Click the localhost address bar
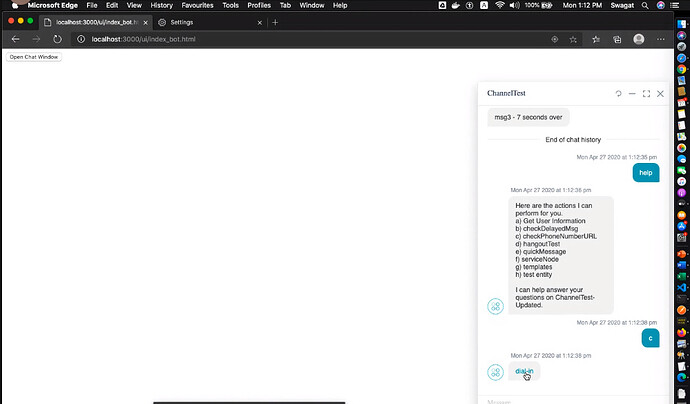This screenshot has height=404, width=690. (300, 39)
